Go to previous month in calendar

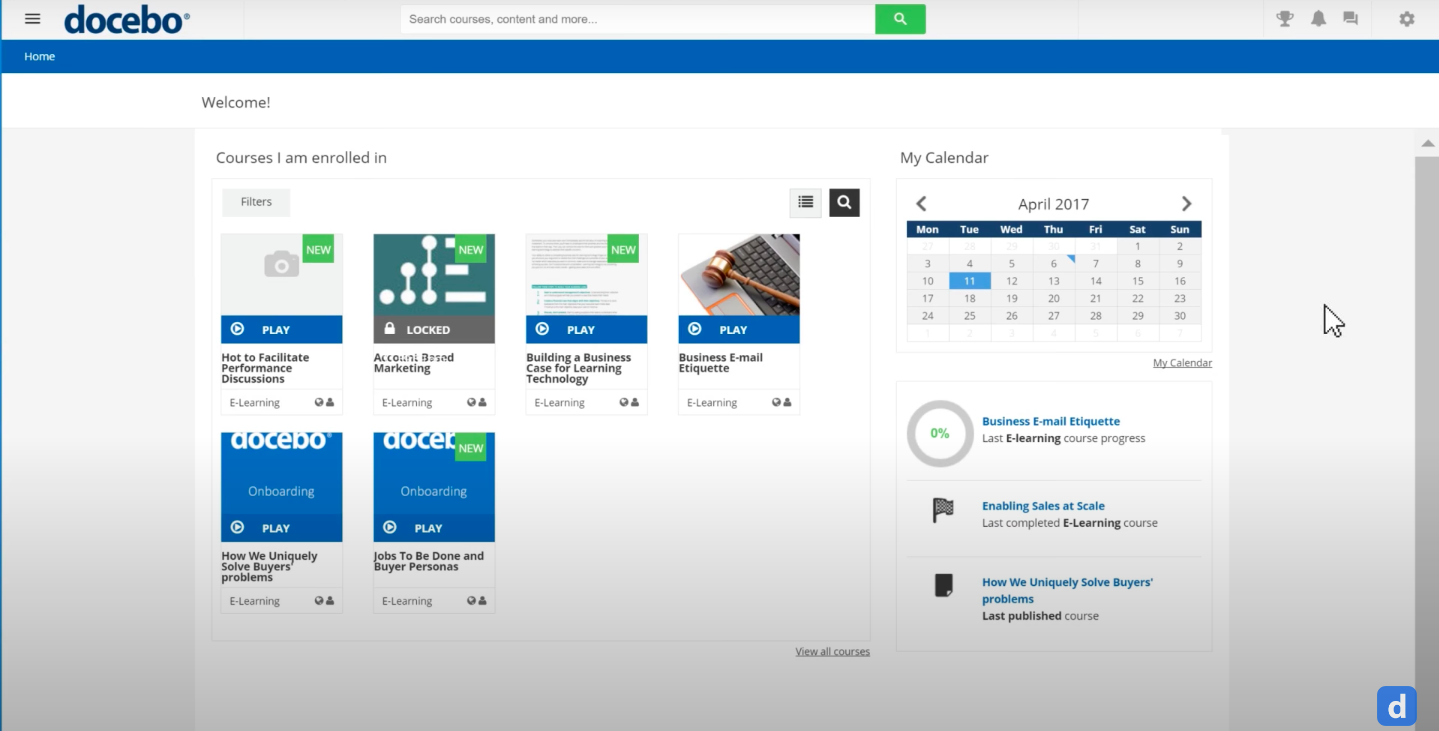tap(921, 204)
